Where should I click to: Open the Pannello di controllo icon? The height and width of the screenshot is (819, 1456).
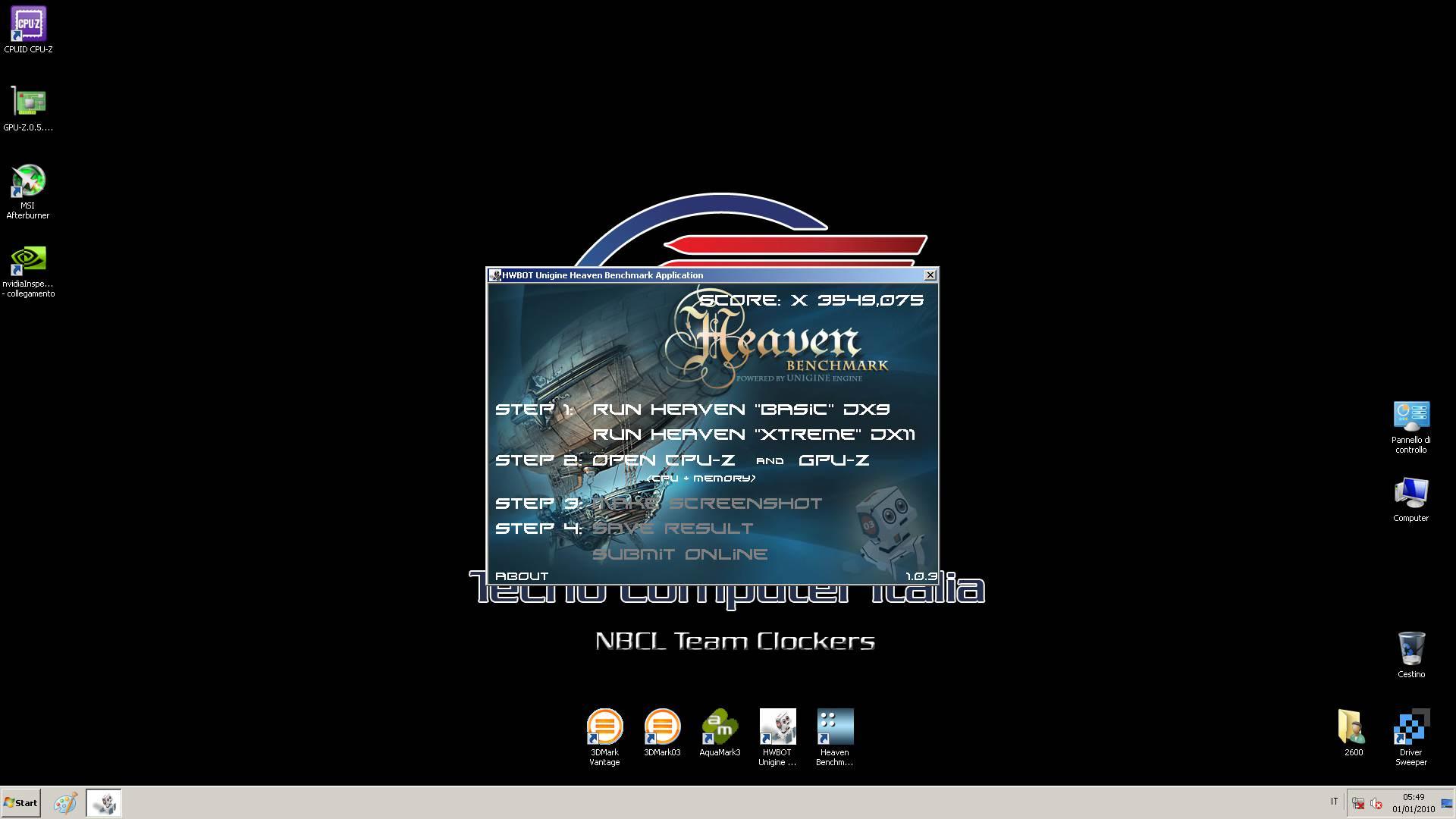[1410, 427]
